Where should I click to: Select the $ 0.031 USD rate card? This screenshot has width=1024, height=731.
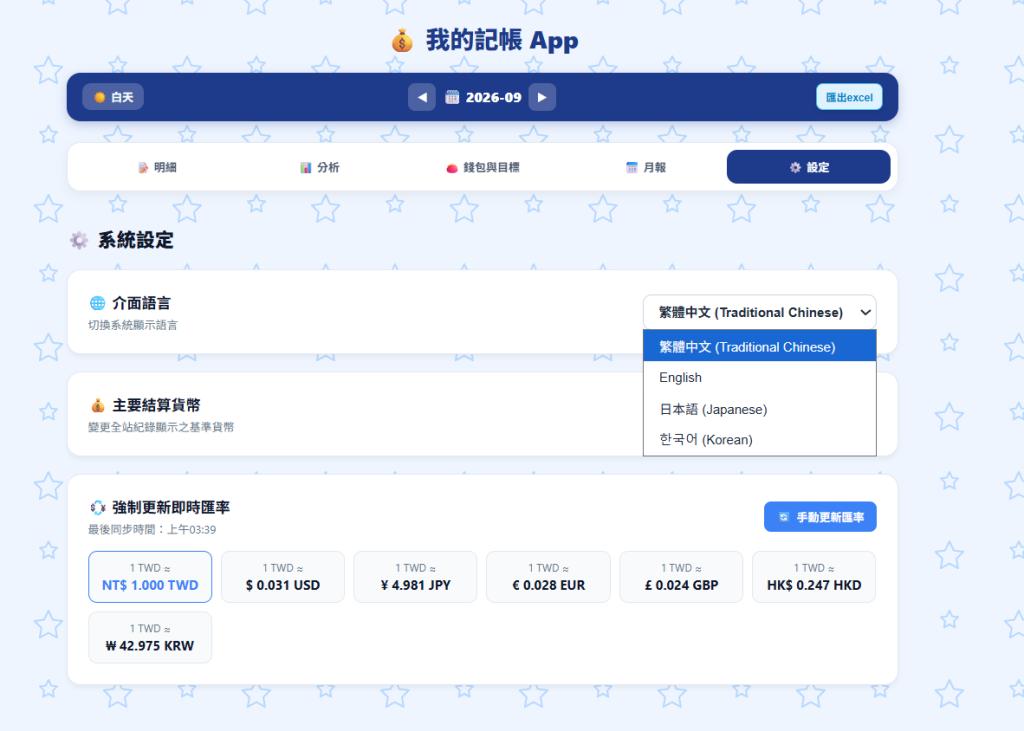pyautogui.click(x=283, y=577)
